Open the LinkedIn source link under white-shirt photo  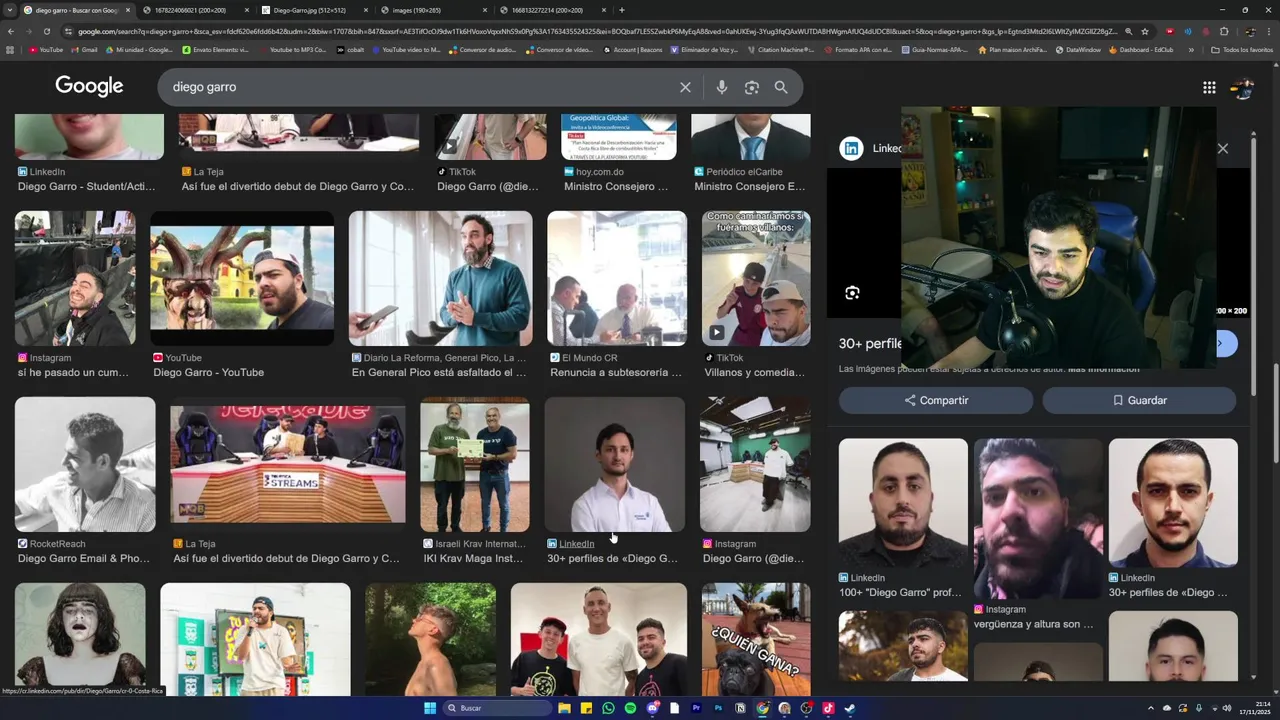coord(576,544)
